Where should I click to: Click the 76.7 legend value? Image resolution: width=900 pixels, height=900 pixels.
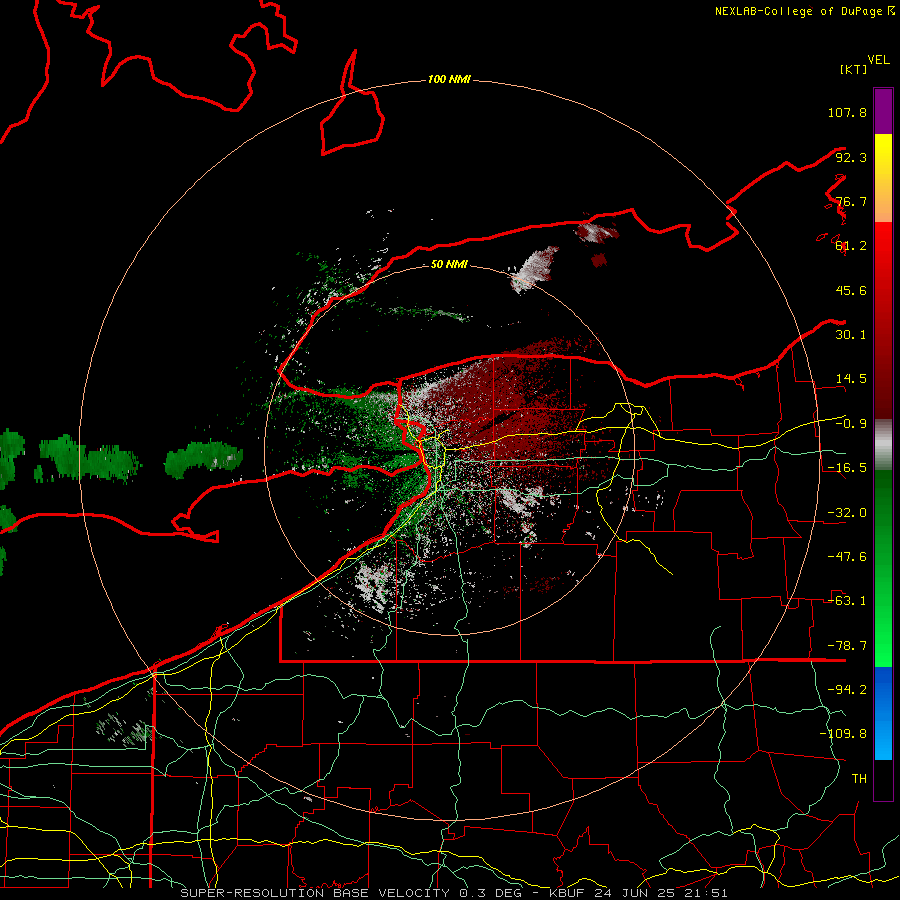[x=851, y=201]
